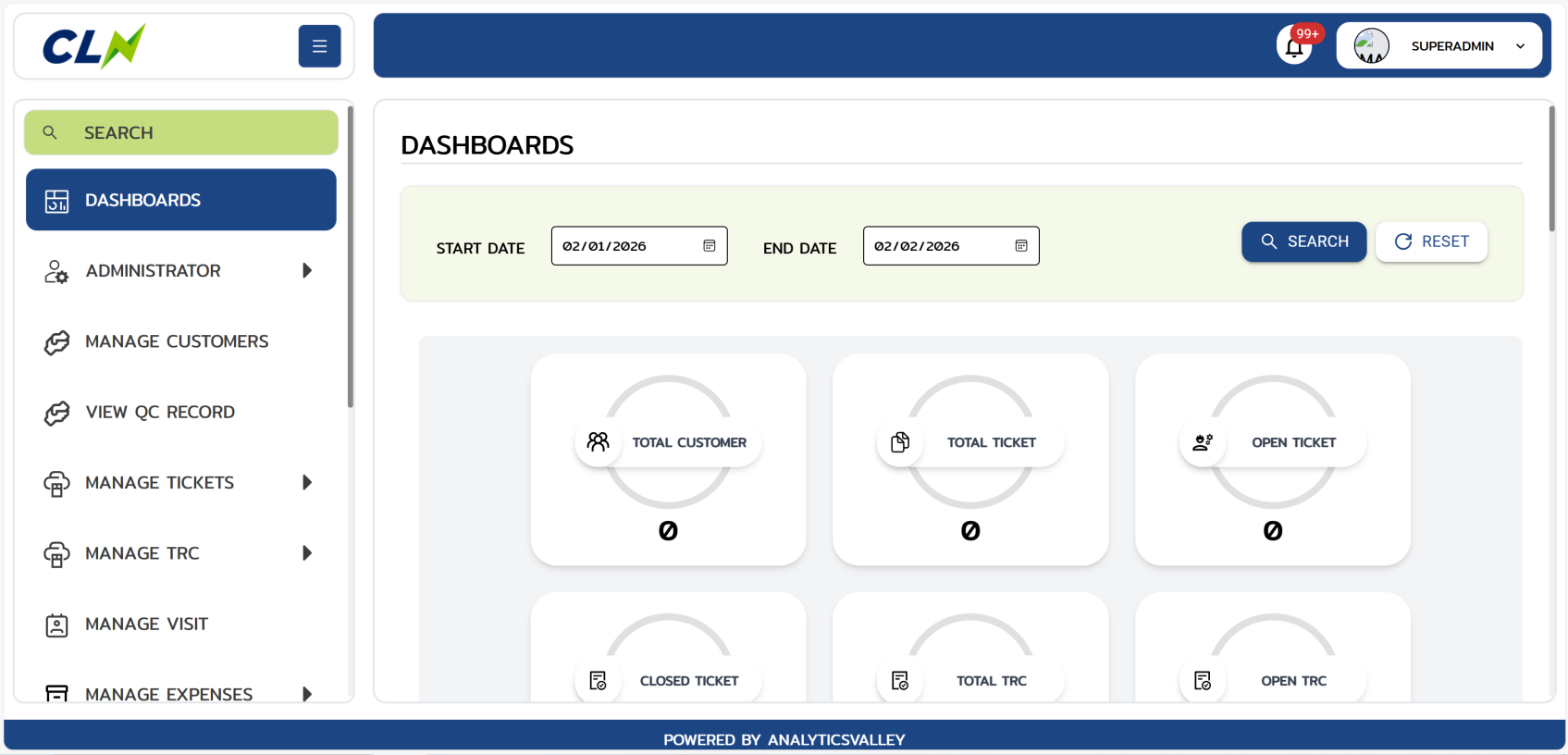Focus the sidebar SEARCH field
The image size is (1568, 755).
click(181, 132)
